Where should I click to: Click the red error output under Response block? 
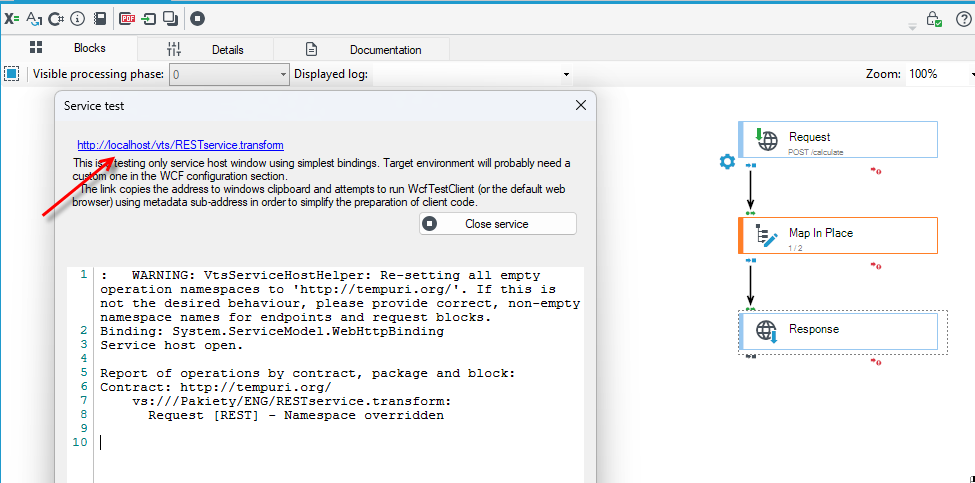(876, 361)
